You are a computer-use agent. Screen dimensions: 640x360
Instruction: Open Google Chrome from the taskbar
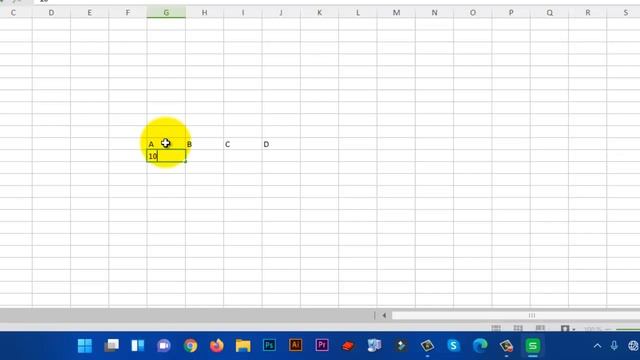tap(191, 346)
